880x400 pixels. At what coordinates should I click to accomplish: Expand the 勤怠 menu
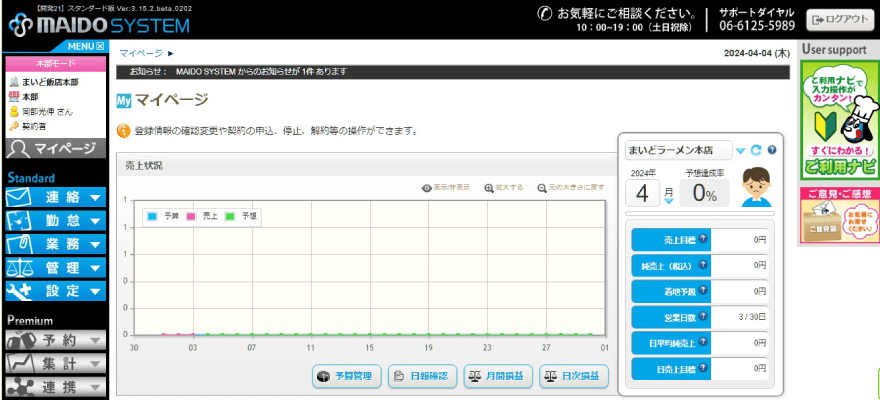[x=56, y=221]
